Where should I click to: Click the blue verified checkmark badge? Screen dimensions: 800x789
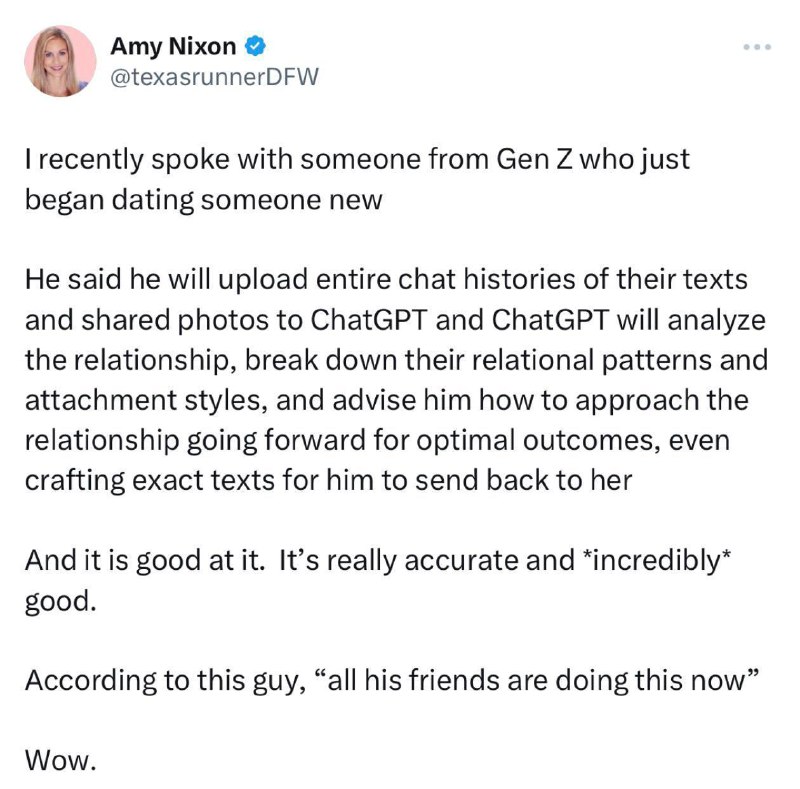point(257,46)
